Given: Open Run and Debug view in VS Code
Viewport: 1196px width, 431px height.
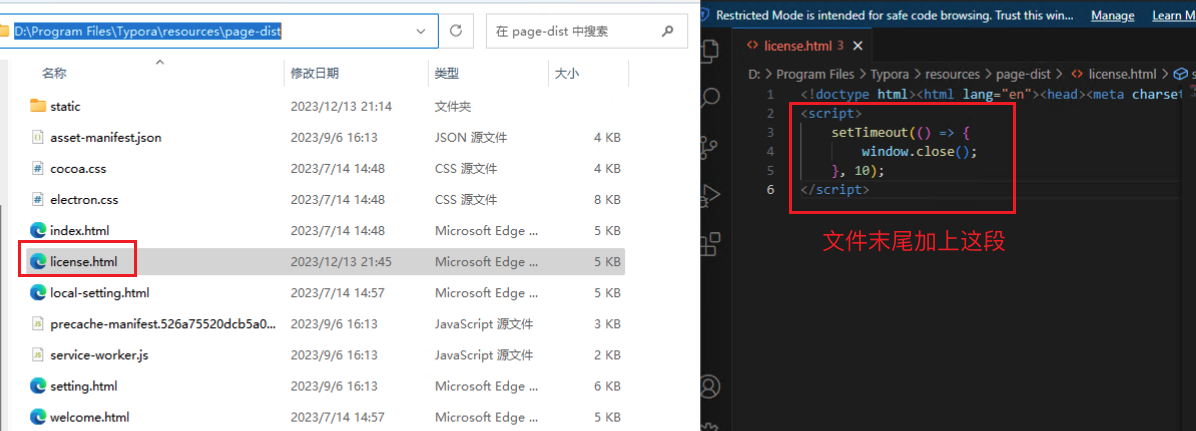Looking at the screenshot, I should pyautogui.click(x=710, y=194).
